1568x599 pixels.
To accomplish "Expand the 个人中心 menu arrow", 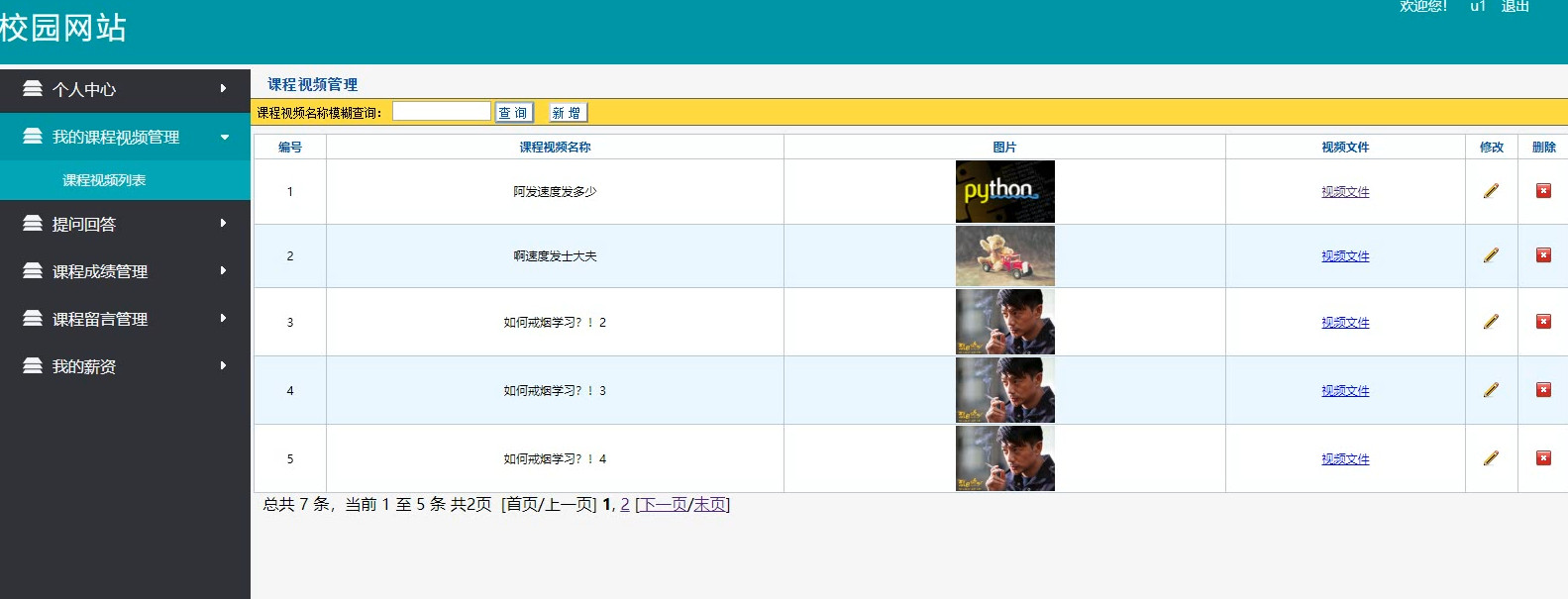I will click(x=224, y=88).
